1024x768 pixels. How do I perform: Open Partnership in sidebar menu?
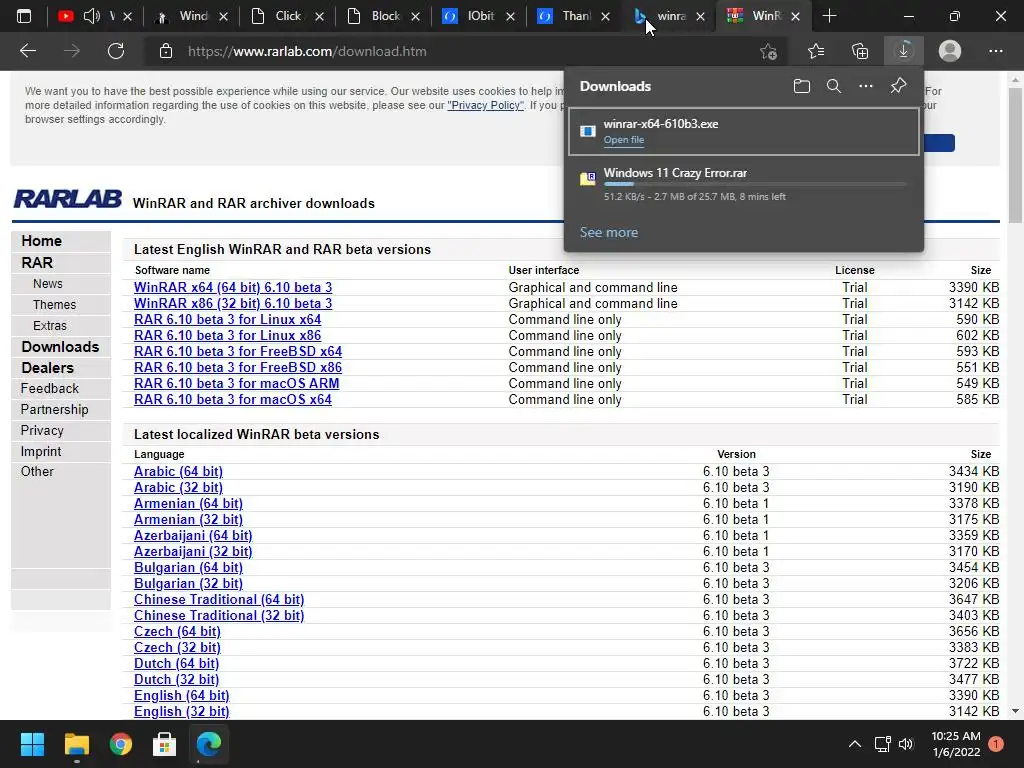pos(54,409)
